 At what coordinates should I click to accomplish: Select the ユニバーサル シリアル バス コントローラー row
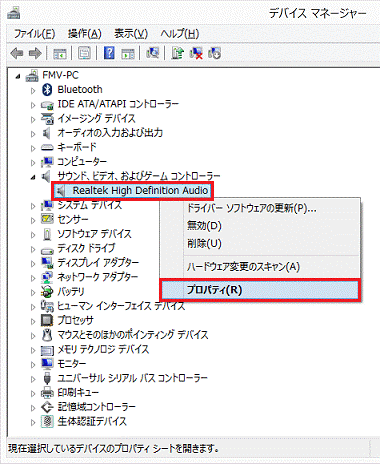132,378
